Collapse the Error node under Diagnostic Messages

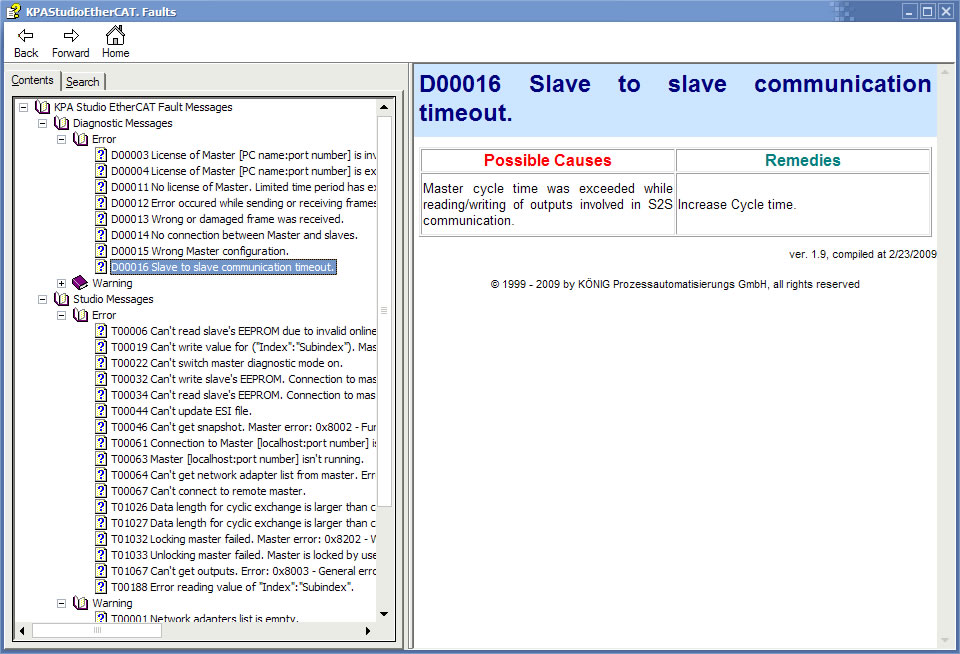tap(62, 139)
